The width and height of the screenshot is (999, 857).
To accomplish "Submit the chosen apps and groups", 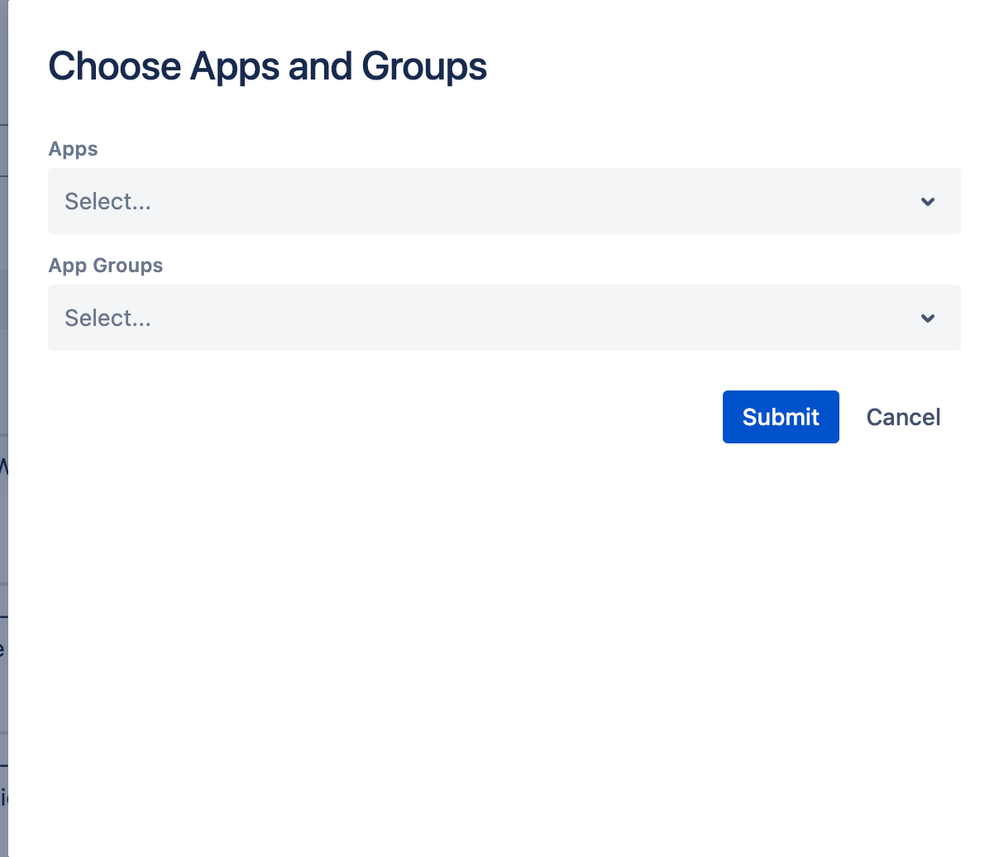I will click(780, 417).
